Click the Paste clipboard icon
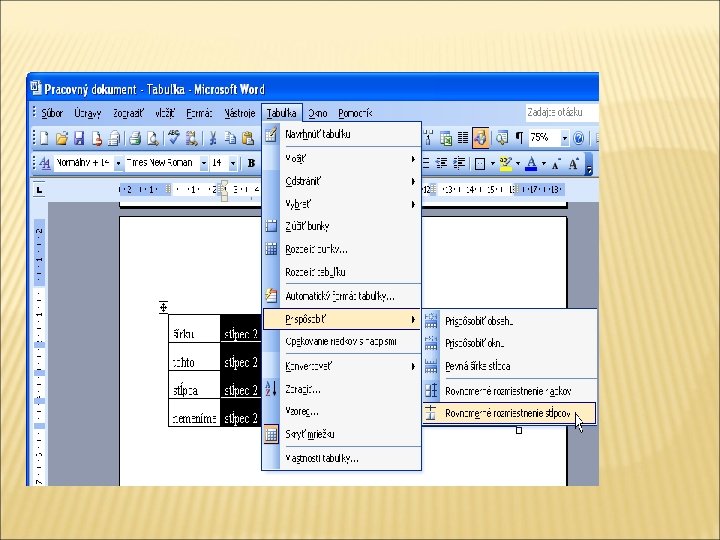Screen dimensions: 720x540 click(x=248, y=138)
